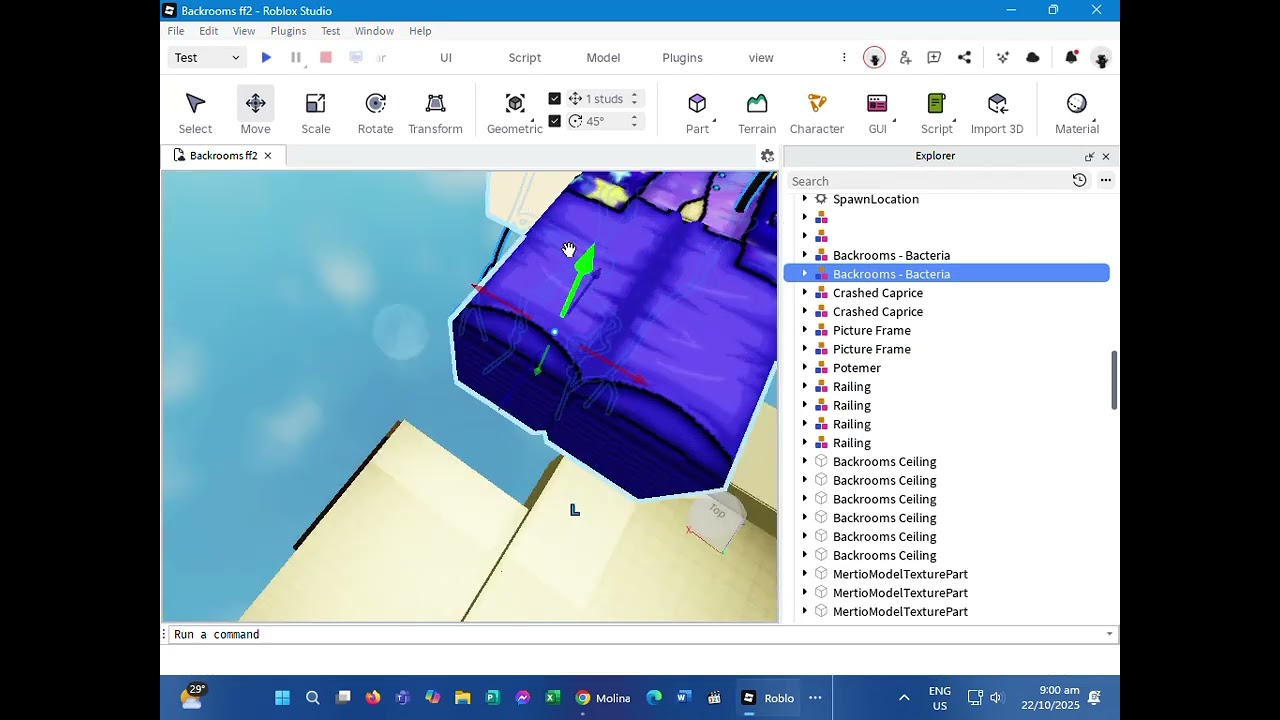Open the red-circled collaborator avatar
Screen dimensions: 1280x720
874,58
